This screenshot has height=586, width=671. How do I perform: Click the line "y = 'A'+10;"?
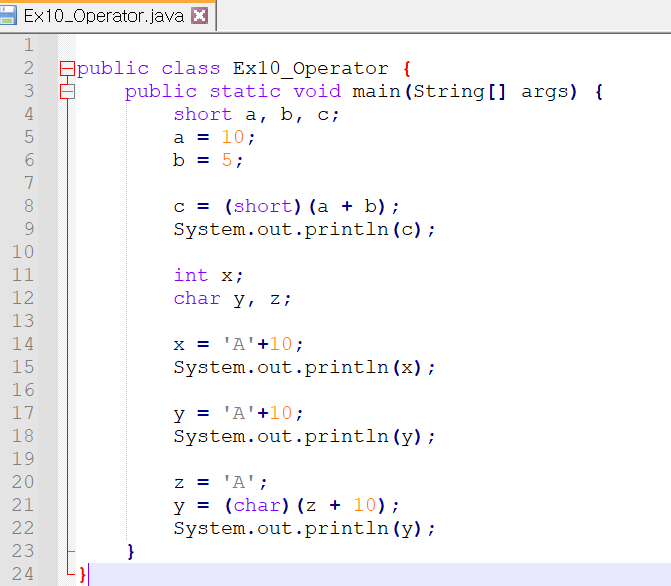(238, 413)
